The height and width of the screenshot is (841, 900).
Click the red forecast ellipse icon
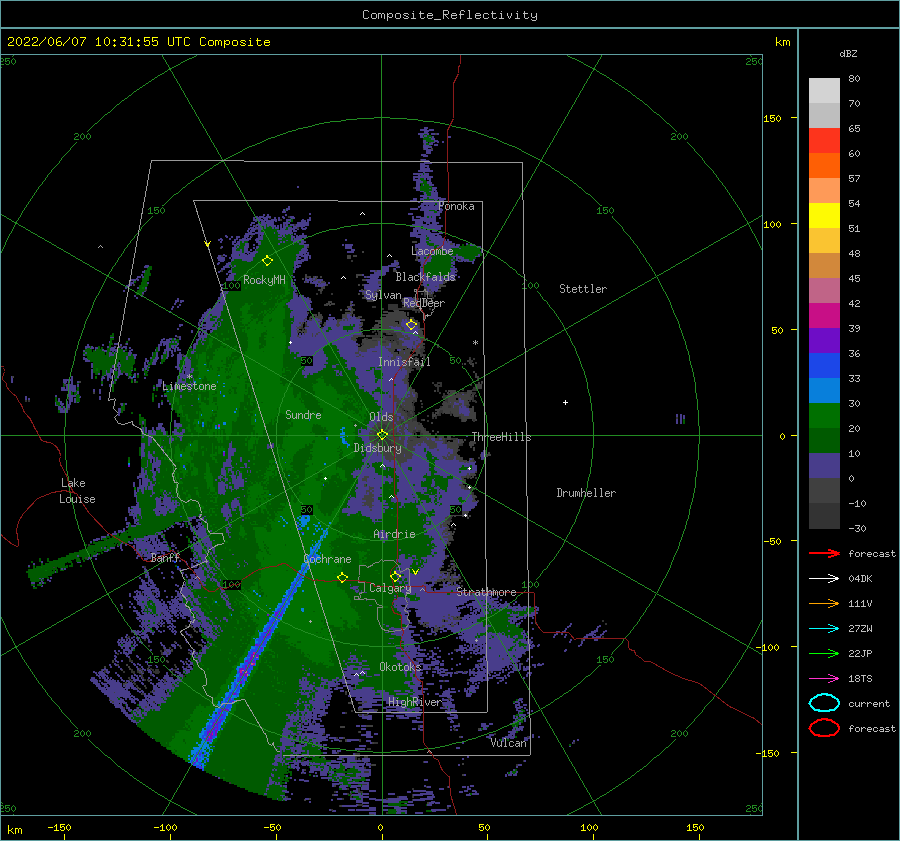click(x=824, y=728)
